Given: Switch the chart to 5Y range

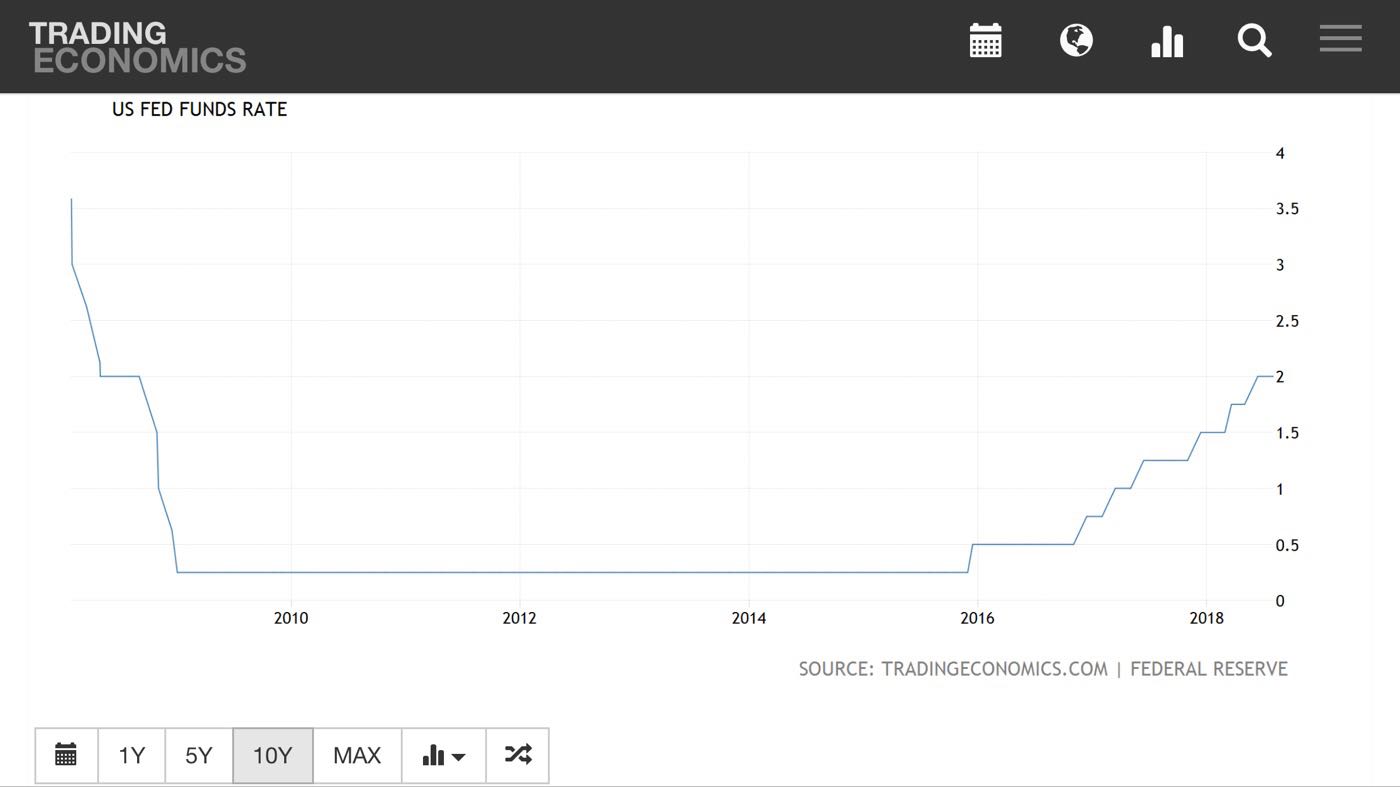Looking at the screenshot, I should [199, 755].
